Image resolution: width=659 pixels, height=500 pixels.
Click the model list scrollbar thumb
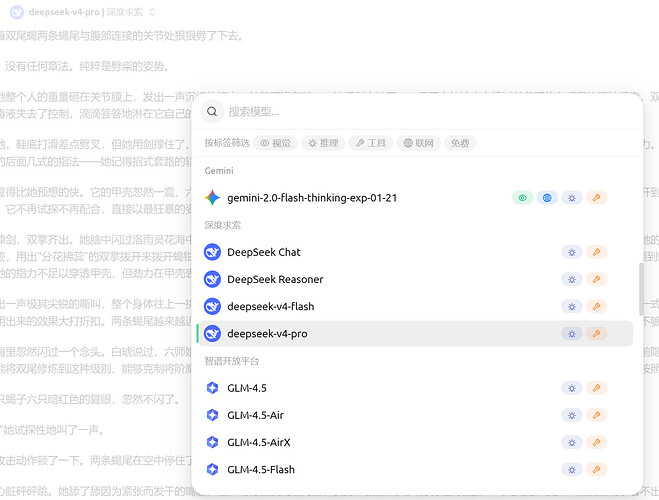pos(641,289)
